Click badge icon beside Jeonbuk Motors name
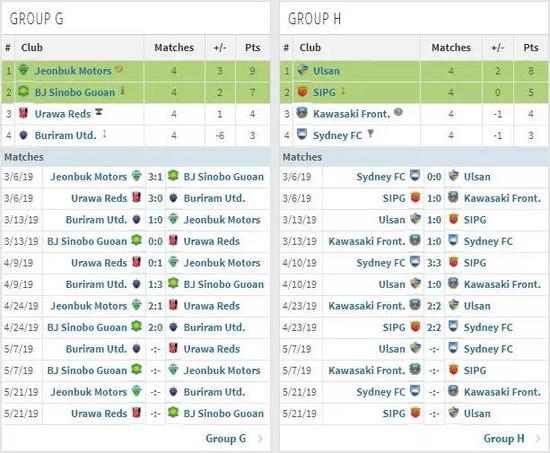The image size is (550, 453). coord(119,69)
